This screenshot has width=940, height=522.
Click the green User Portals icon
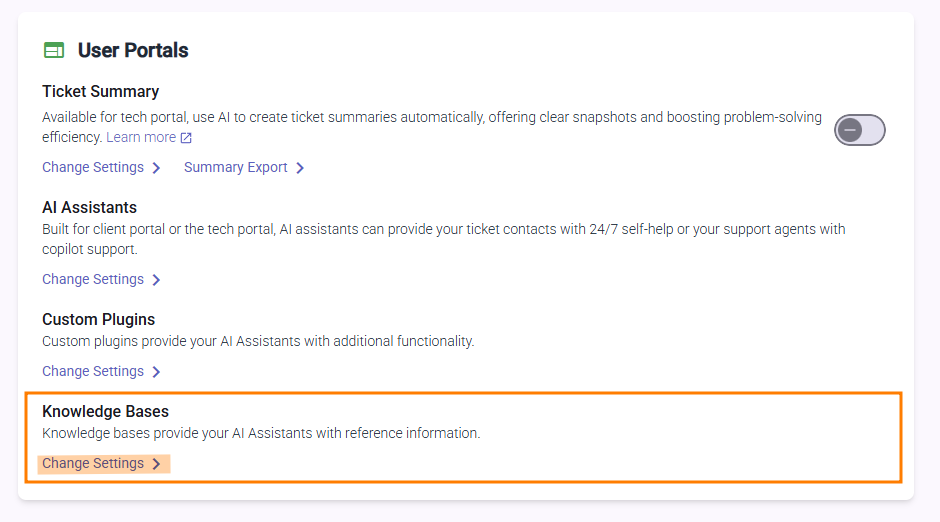pyautogui.click(x=54, y=50)
